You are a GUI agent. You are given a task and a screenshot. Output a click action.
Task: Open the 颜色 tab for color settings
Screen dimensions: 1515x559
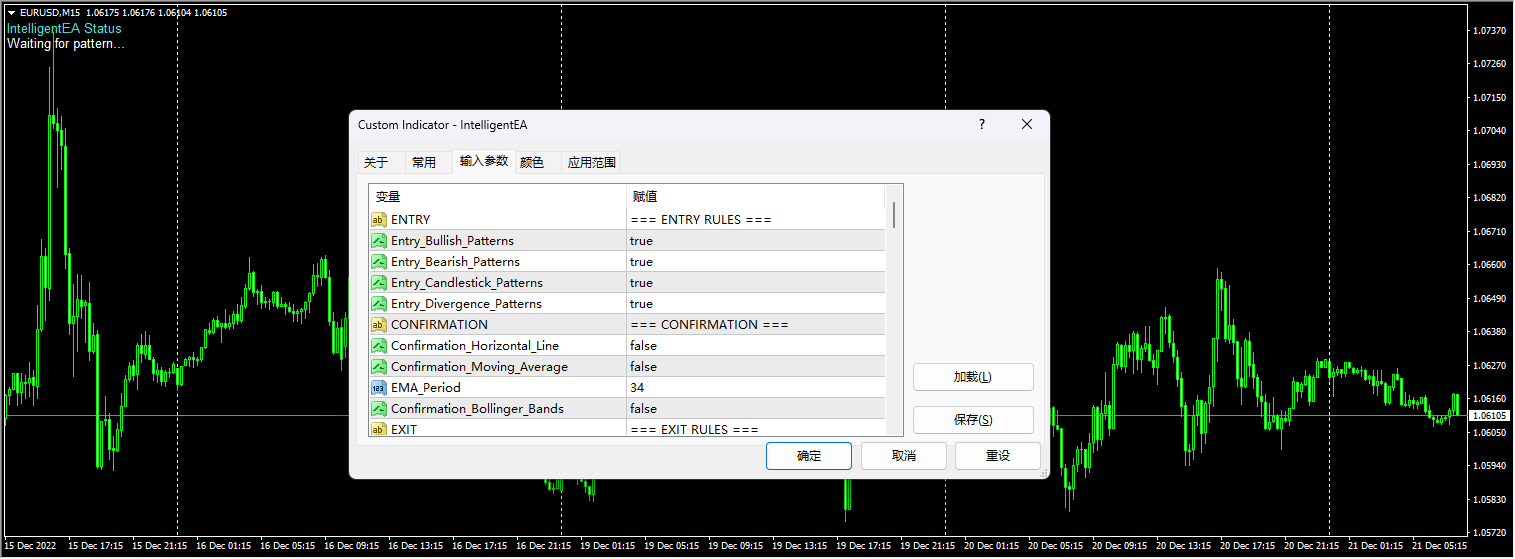532,162
